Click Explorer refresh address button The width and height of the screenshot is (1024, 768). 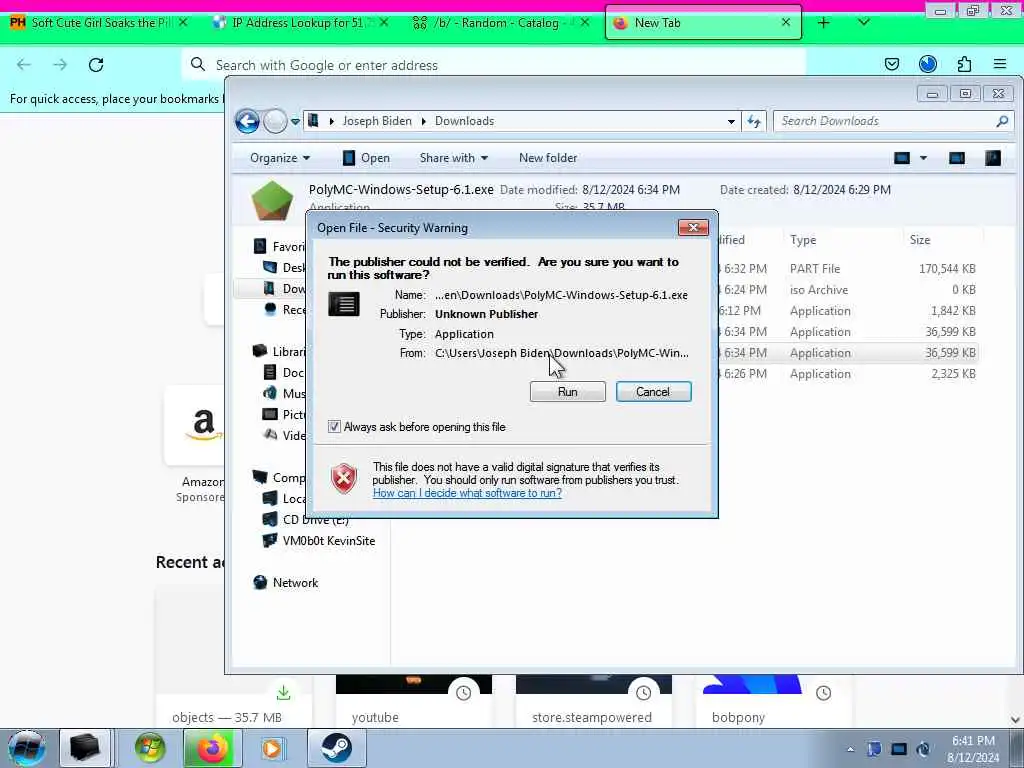[754, 121]
